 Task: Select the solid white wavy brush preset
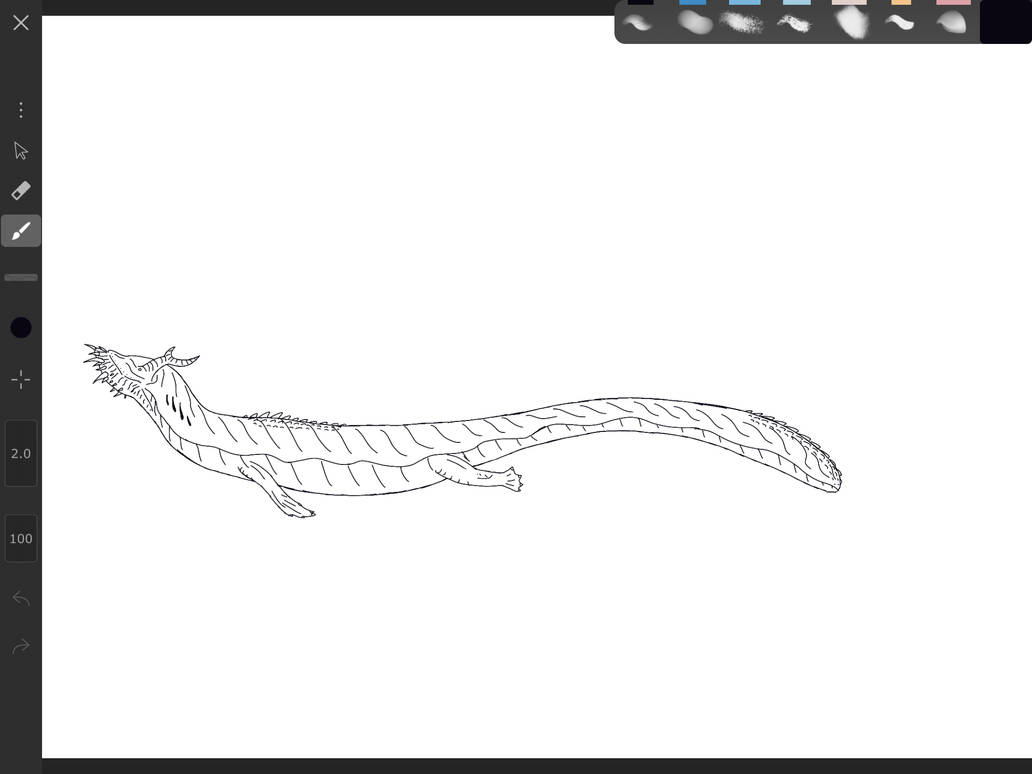tap(899, 23)
